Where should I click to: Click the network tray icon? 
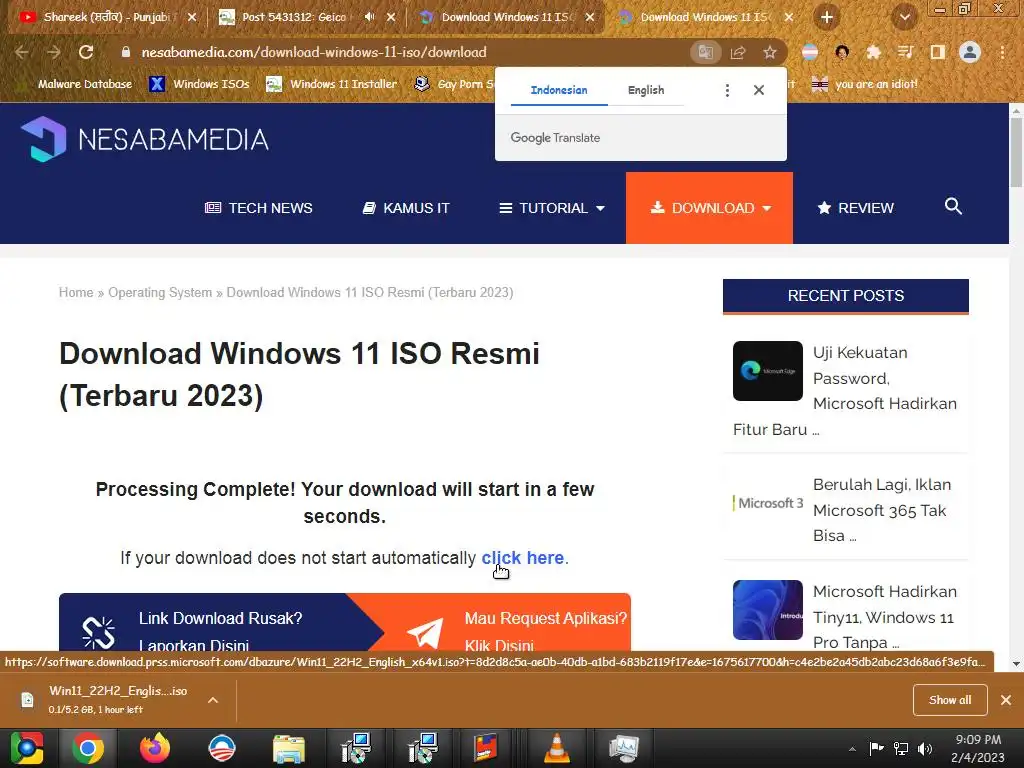[901, 748]
